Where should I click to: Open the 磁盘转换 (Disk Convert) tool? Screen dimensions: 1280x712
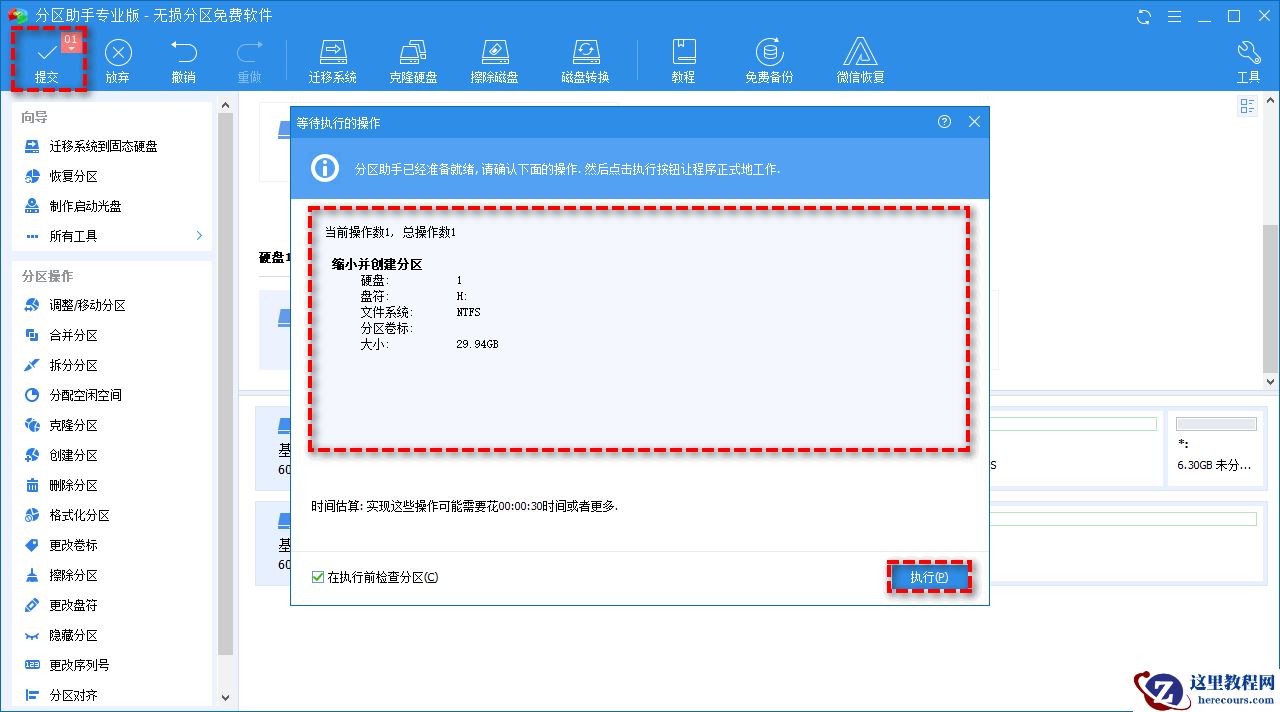click(x=585, y=58)
